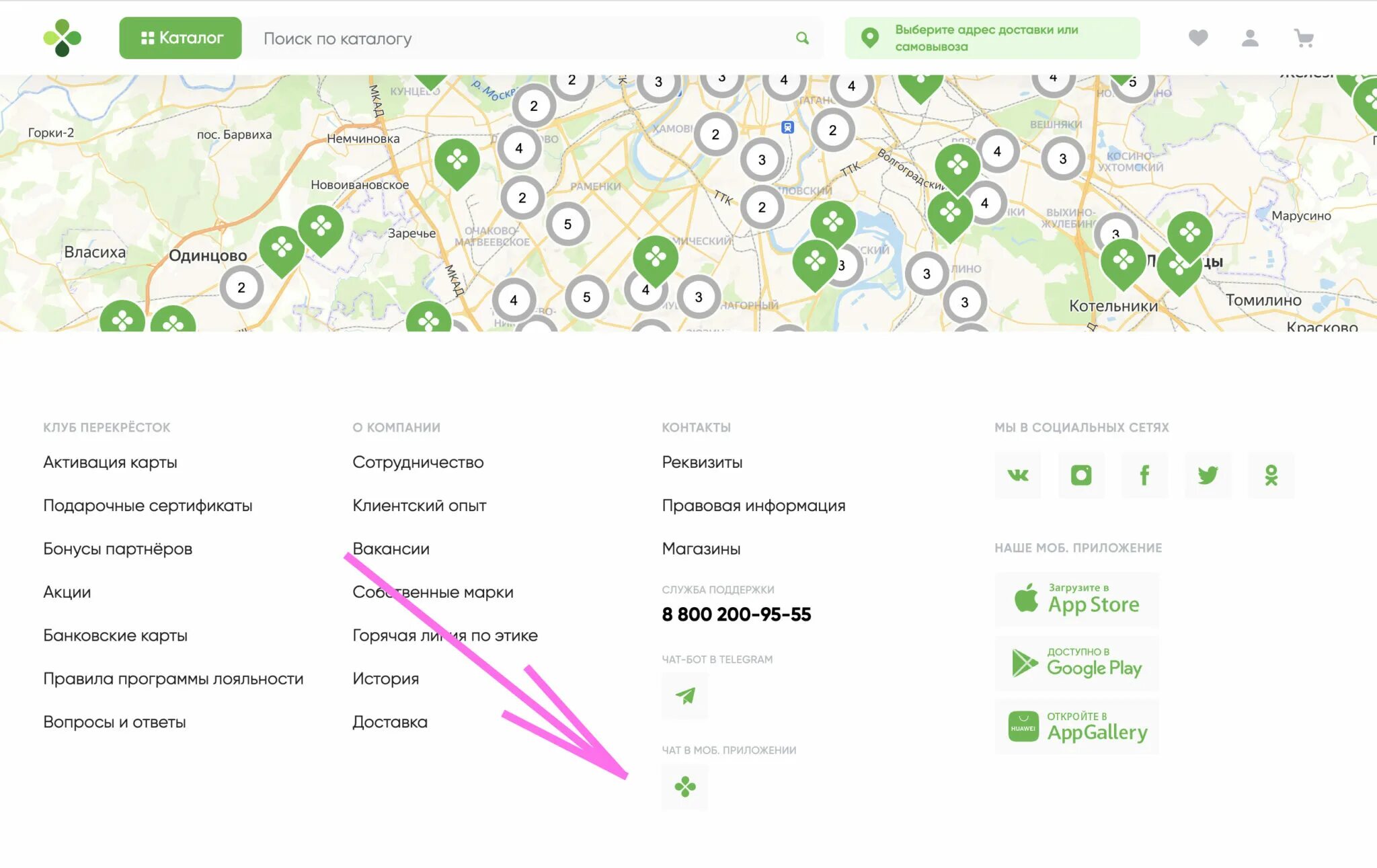The width and height of the screenshot is (1377, 868).
Task: Open the Huawei AppGallery badge
Action: [x=1076, y=727]
